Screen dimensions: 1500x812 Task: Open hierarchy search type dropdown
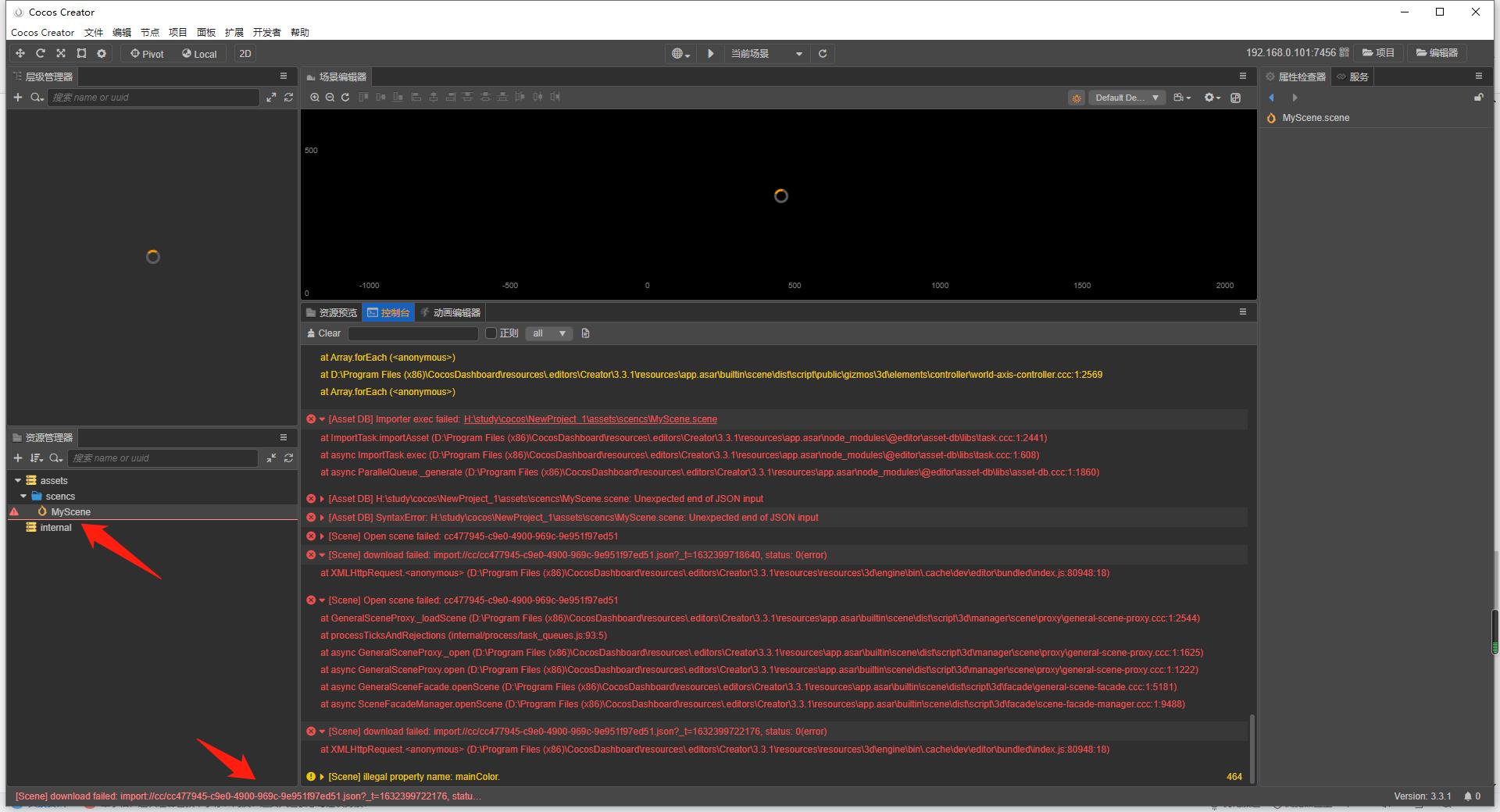pos(37,98)
